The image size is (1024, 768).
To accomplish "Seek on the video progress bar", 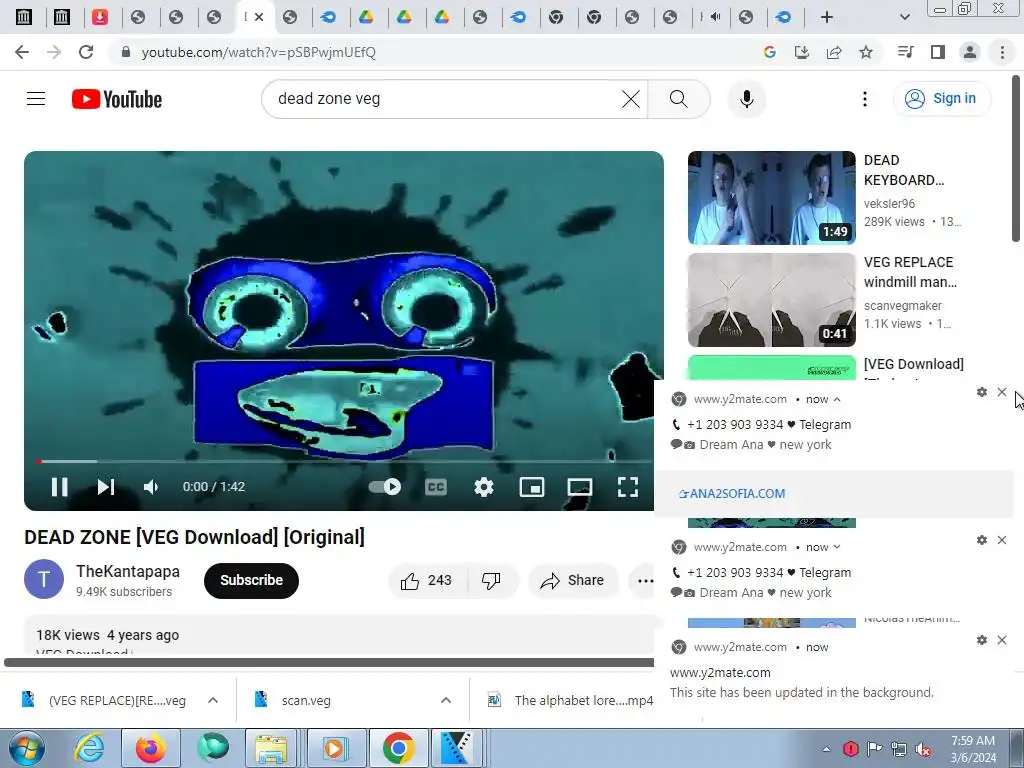I will click(x=344, y=462).
